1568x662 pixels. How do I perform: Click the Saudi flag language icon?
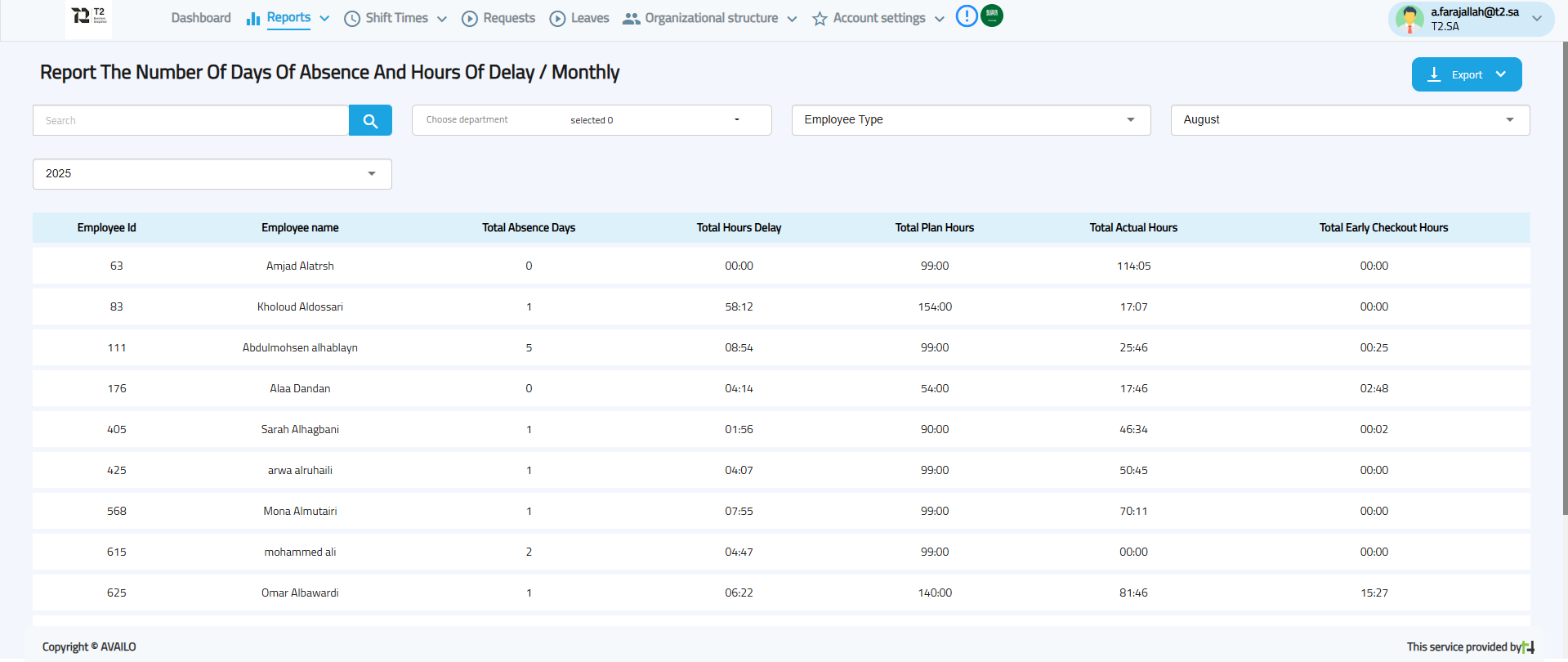point(992,16)
